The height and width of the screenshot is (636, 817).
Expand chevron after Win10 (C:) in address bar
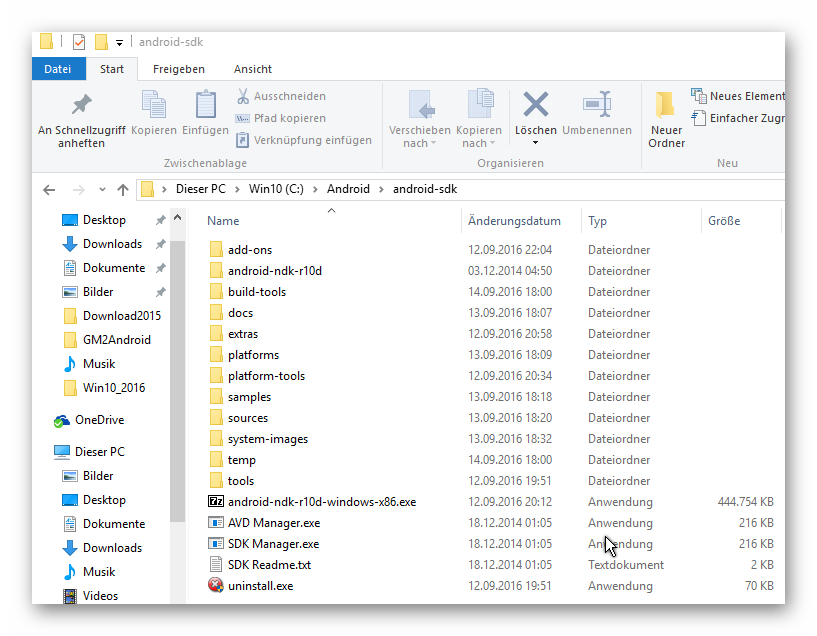315,189
